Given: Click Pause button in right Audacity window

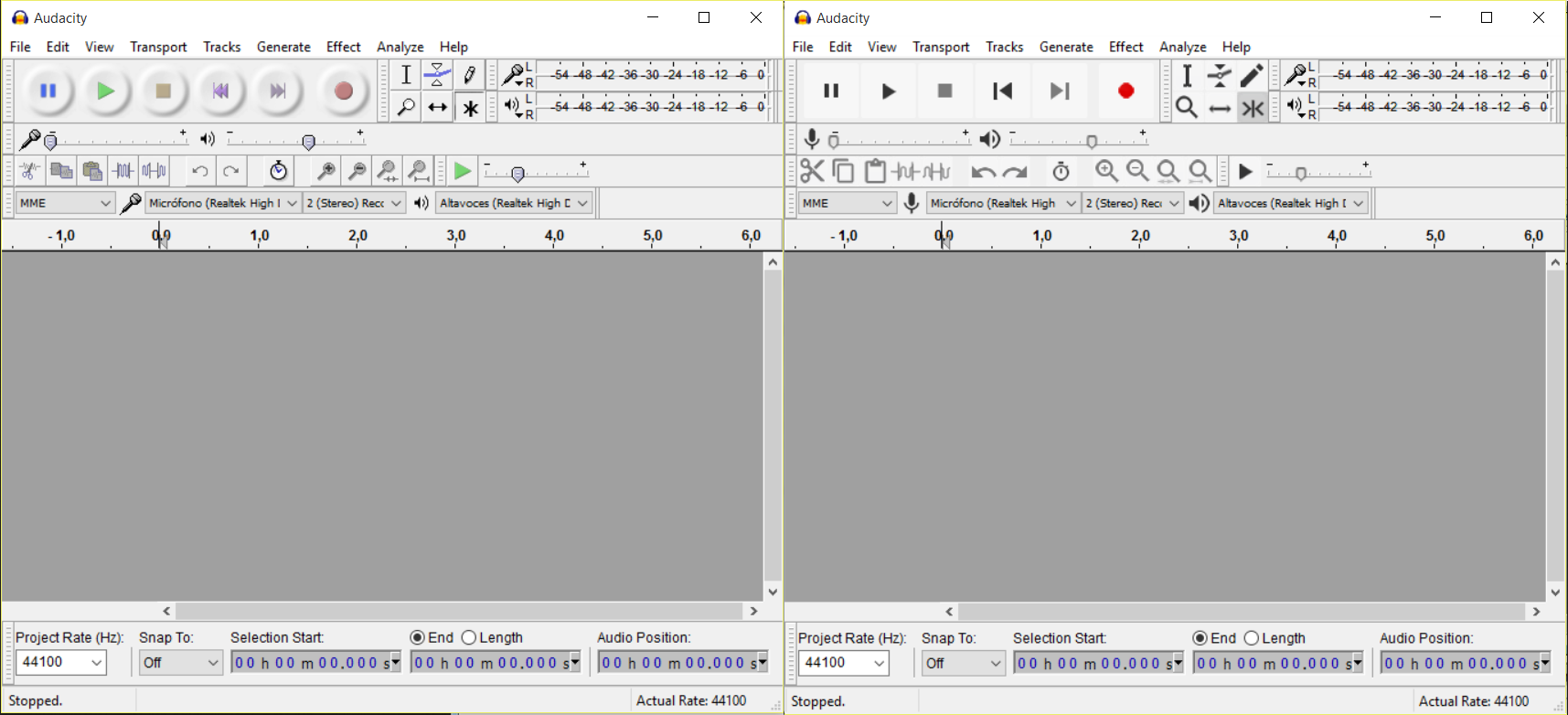Looking at the screenshot, I should [831, 91].
